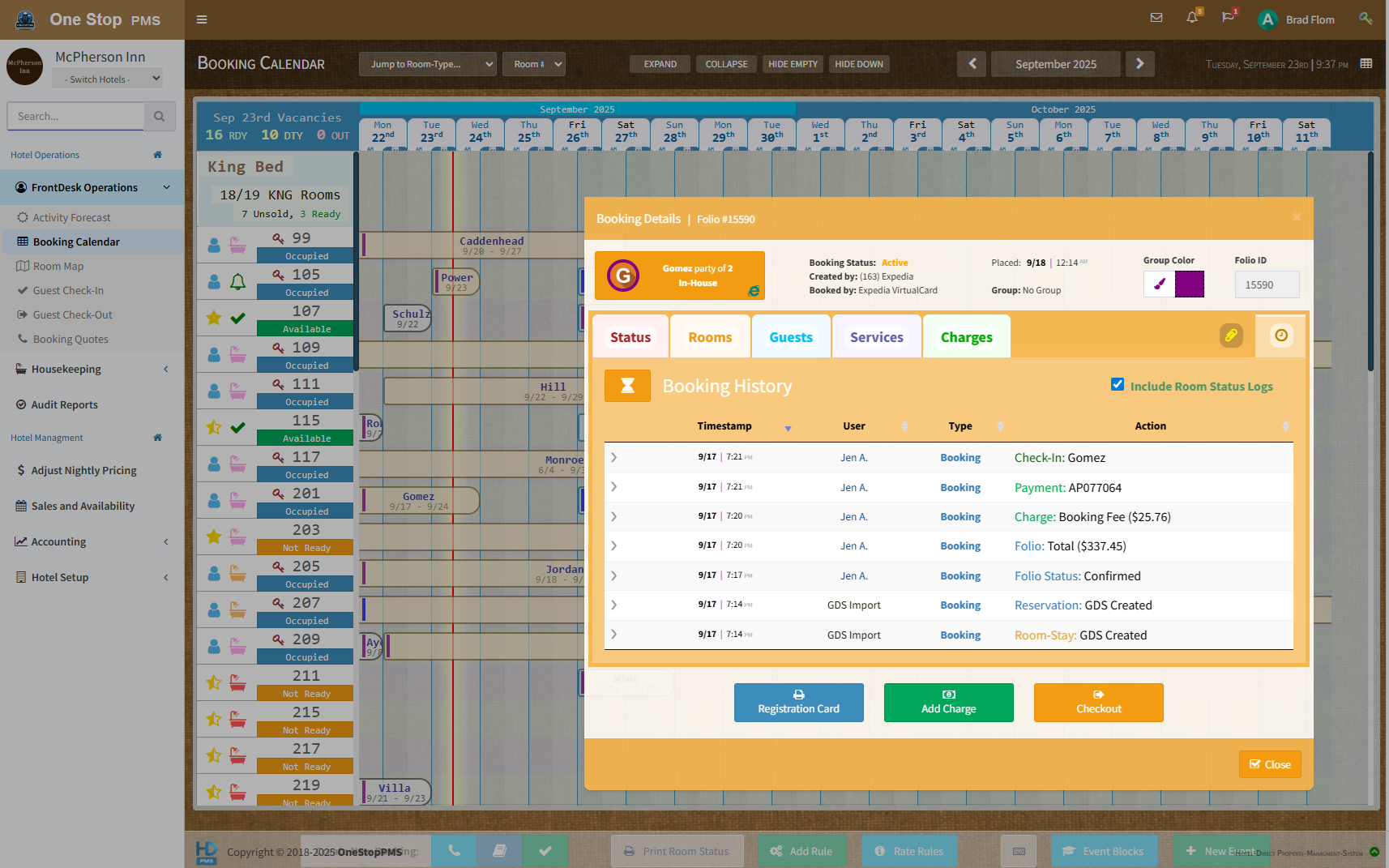The width and height of the screenshot is (1389, 868).
Task: Click the Folio ID input field
Action: click(1267, 285)
